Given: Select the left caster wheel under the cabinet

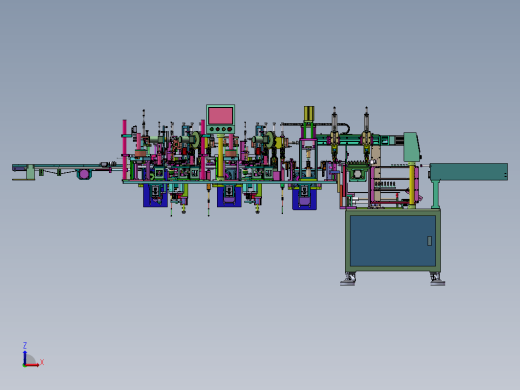Looking at the screenshot, I should click(x=349, y=279).
